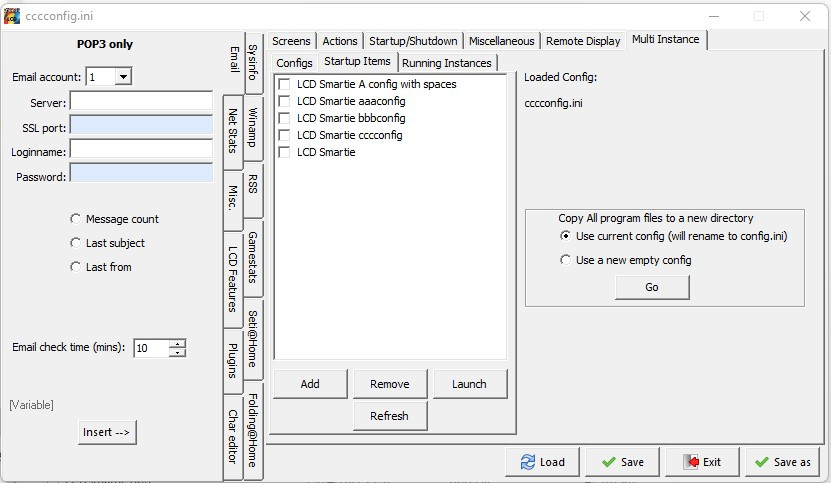This screenshot has width=831, height=483.
Task: Click the LCD Smartie title bar icon
Action: click(12, 16)
